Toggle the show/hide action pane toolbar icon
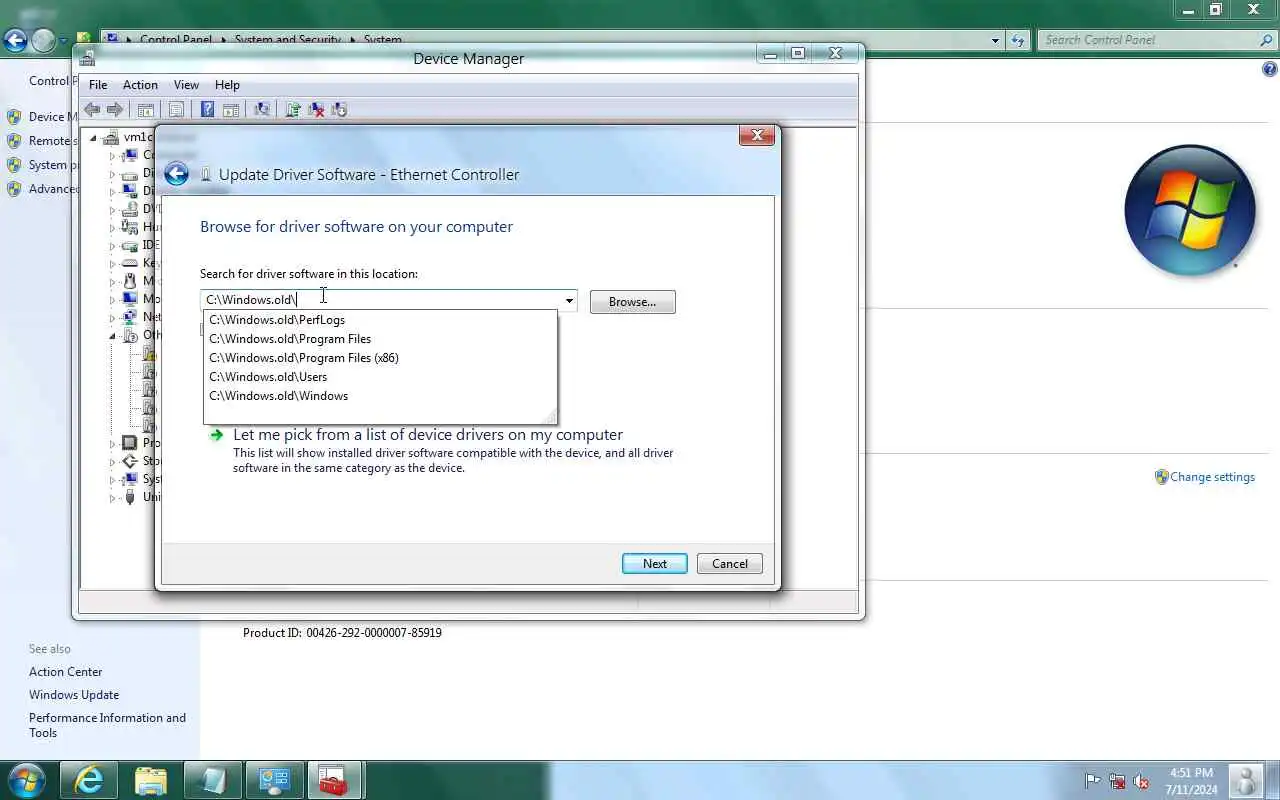The width and height of the screenshot is (1280, 800). pos(230,110)
